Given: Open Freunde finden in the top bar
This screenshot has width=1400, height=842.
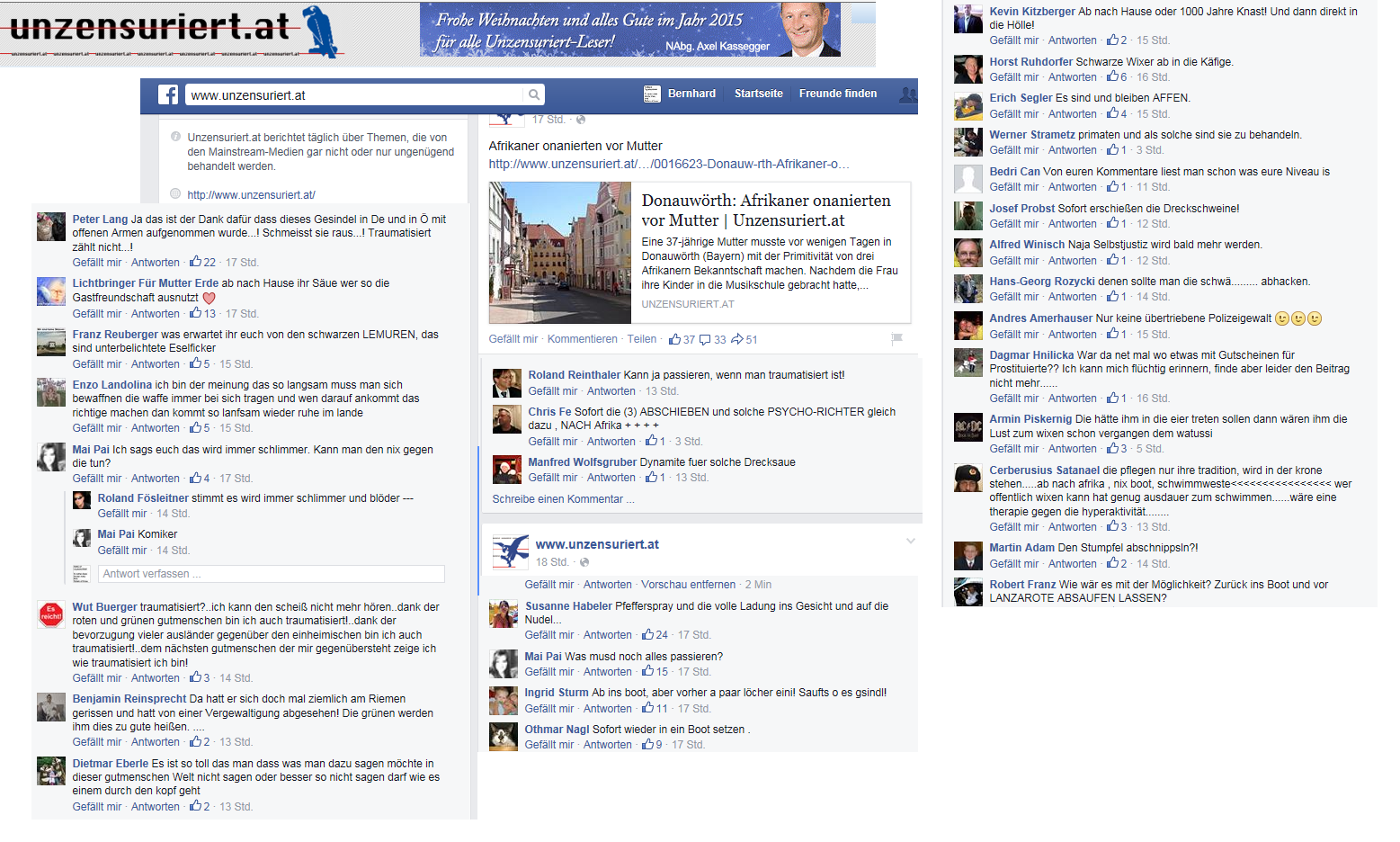Looking at the screenshot, I should coord(837,94).
